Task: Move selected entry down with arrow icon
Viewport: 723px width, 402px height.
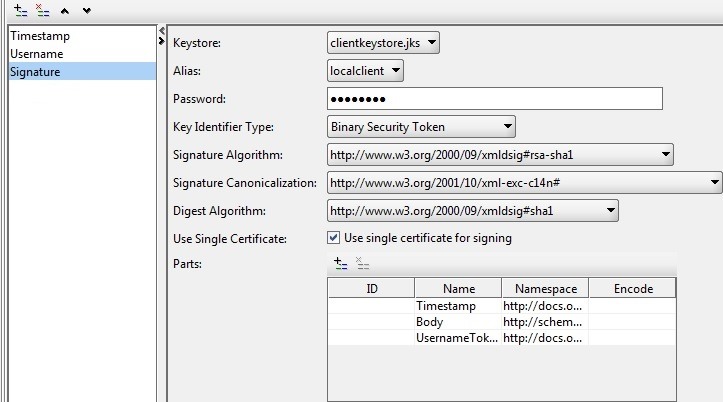Action: (x=87, y=10)
